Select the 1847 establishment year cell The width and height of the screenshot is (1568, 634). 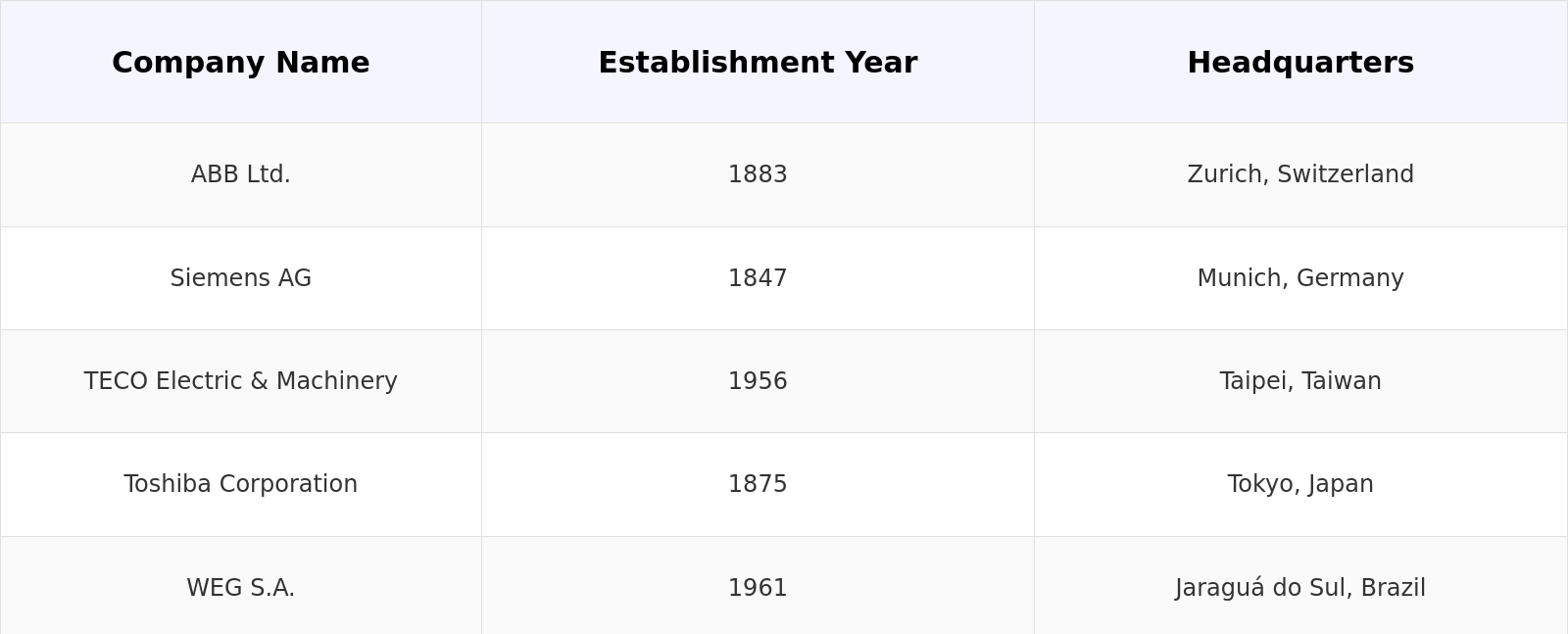pos(758,278)
